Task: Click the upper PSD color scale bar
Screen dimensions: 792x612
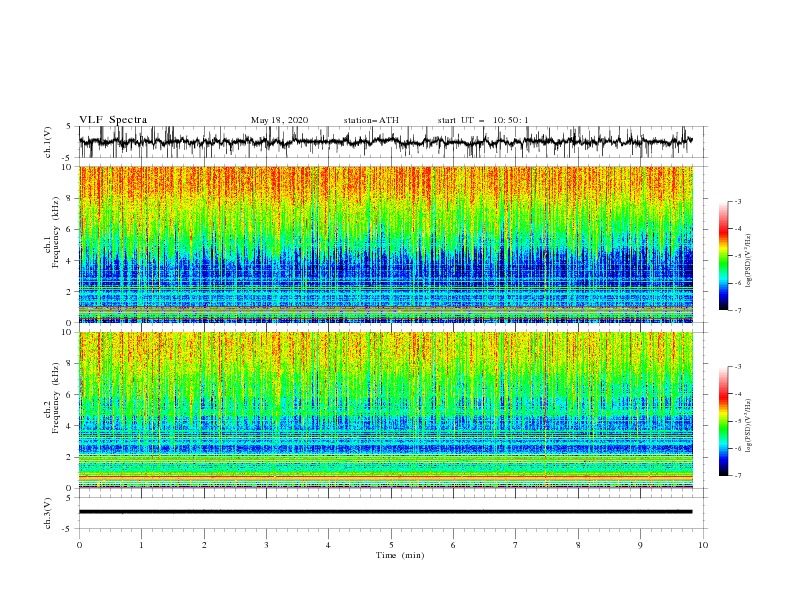Action: [724, 256]
